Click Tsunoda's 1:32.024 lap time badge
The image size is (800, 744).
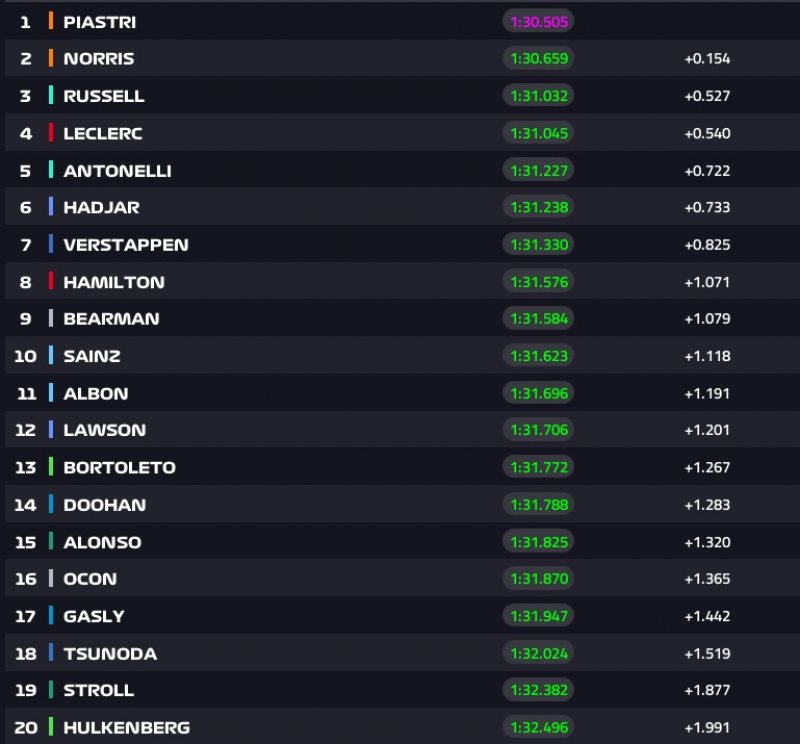coord(539,653)
